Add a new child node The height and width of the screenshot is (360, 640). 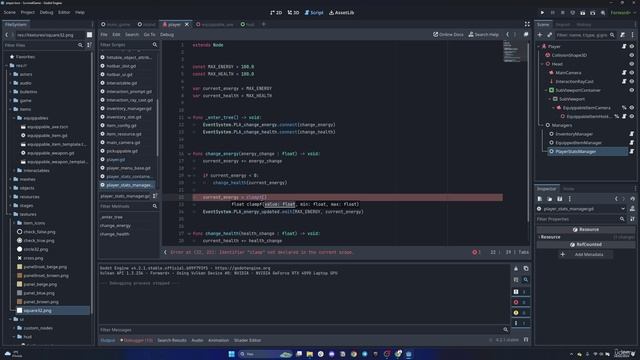(x=540, y=35)
